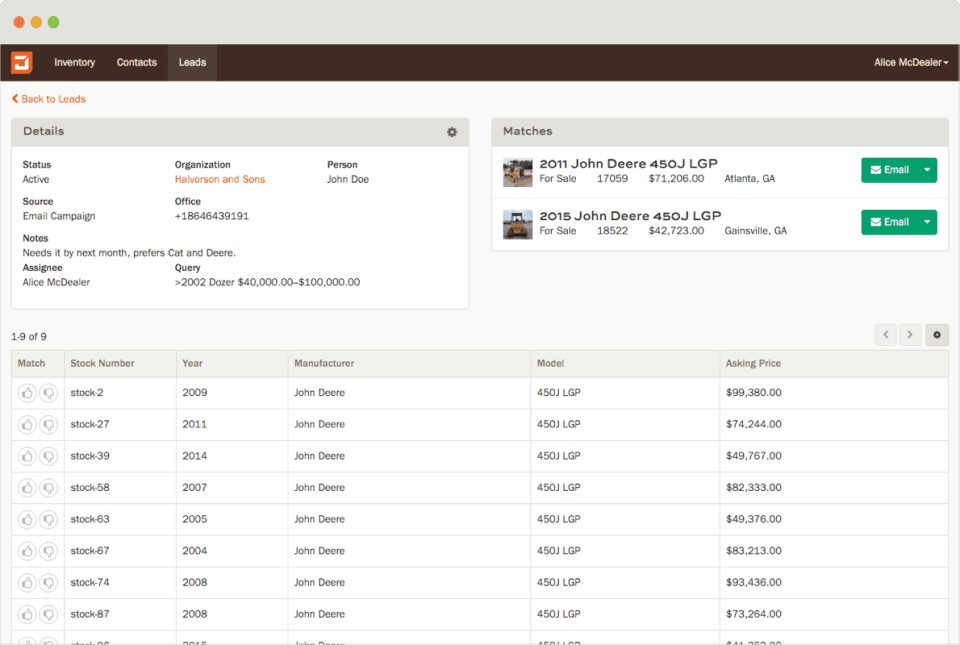Screen dimensions: 960x645
Task: Thumbs up the stock-2 row
Action: (27, 393)
